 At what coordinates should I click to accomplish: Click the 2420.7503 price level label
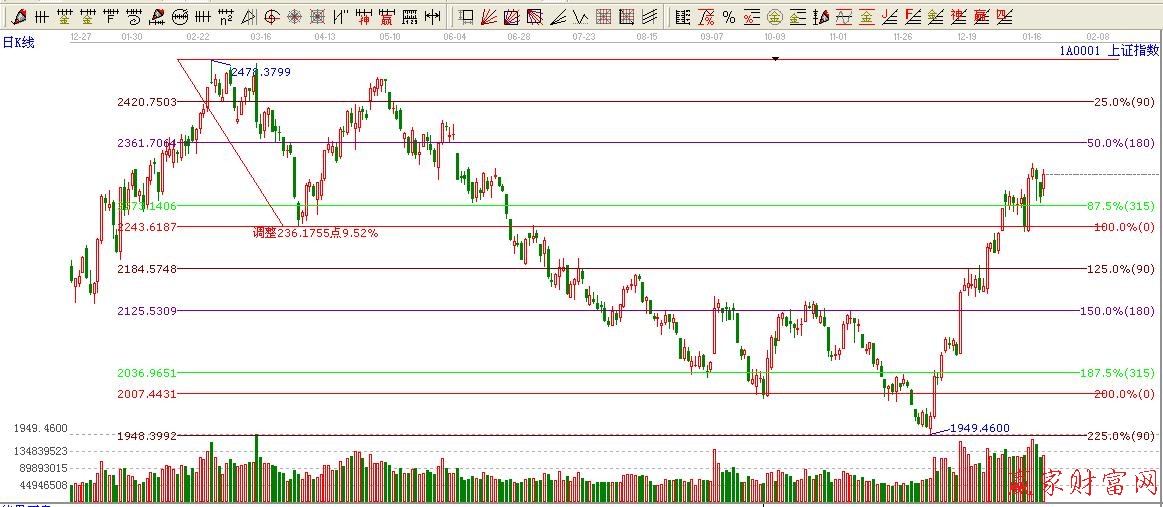click(x=147, y=102)
